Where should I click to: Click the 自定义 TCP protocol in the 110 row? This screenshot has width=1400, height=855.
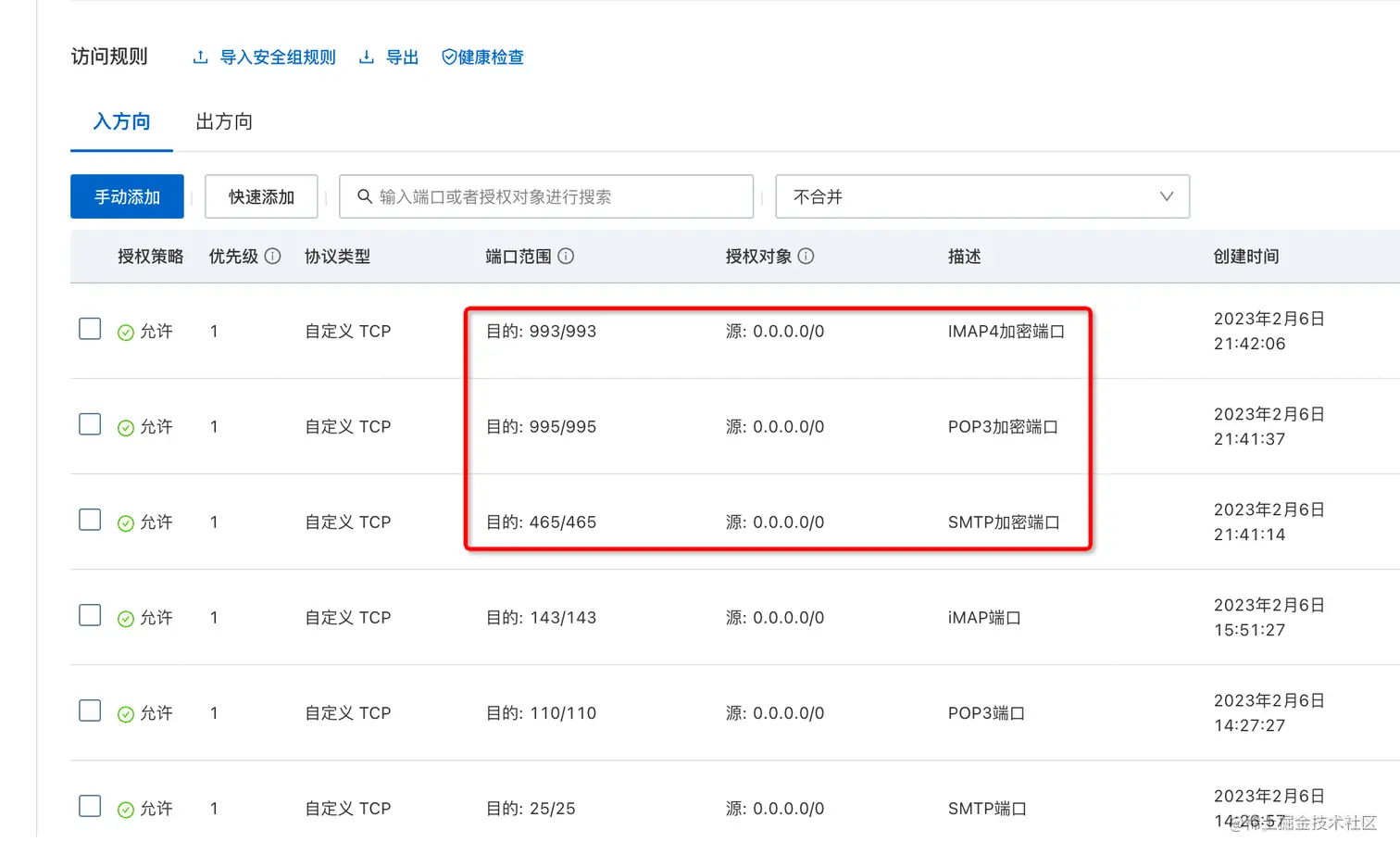click(348, 713)
